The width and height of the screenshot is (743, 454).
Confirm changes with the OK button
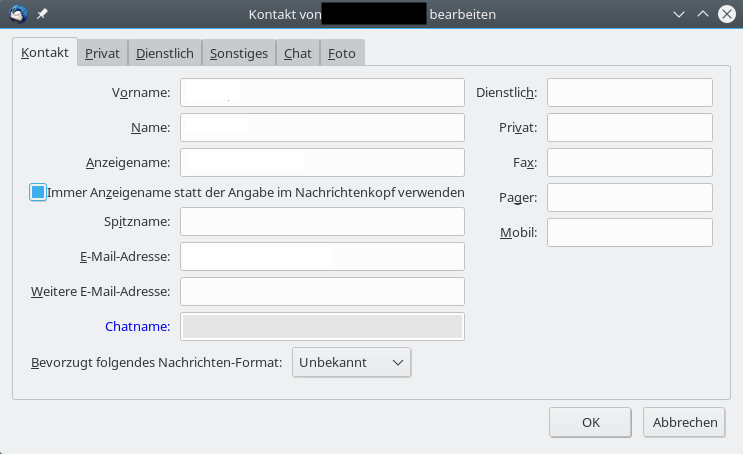click(590, 422)
